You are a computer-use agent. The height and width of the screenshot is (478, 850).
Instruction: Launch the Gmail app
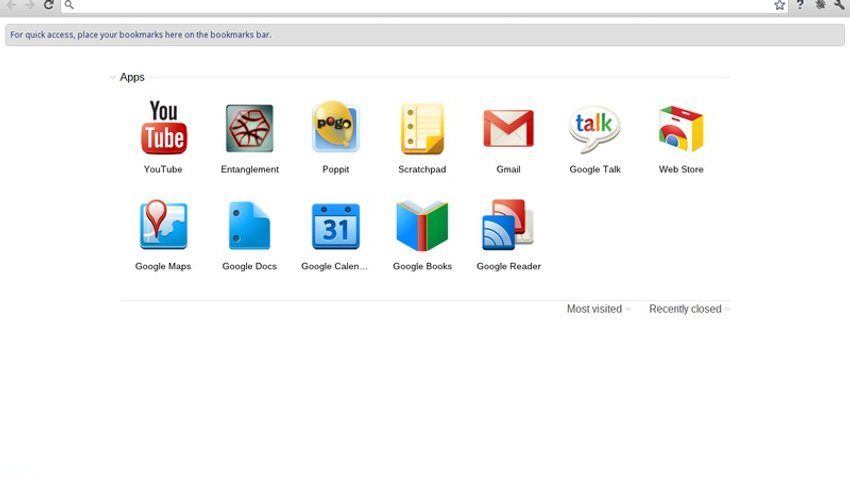coord(508,128)
